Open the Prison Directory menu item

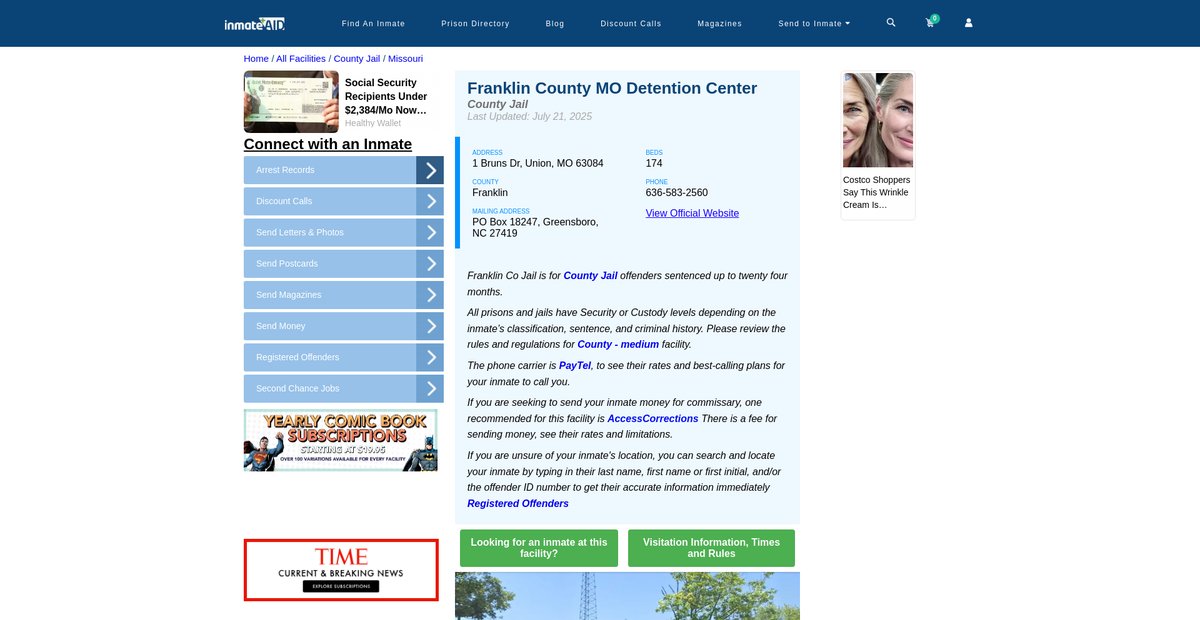point(475,23)
